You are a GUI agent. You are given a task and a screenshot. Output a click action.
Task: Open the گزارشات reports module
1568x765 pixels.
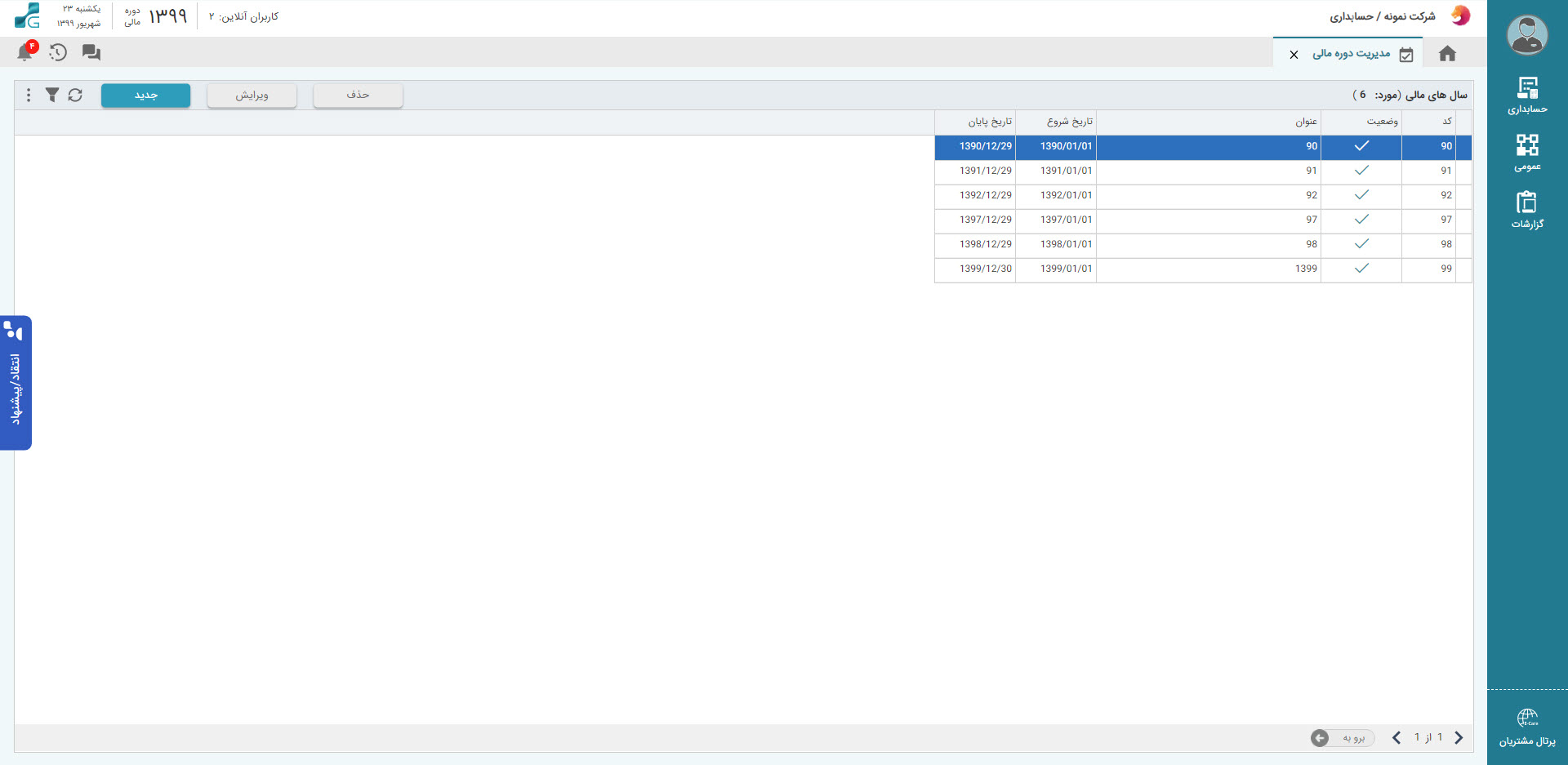(1527, 210)
